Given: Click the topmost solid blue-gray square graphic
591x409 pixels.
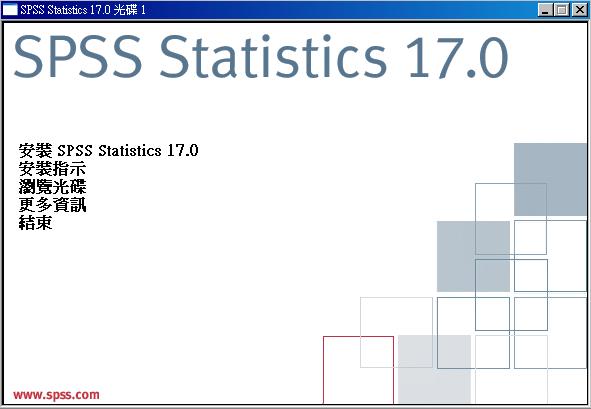Looking at the screenshot, I should [550, 179].
